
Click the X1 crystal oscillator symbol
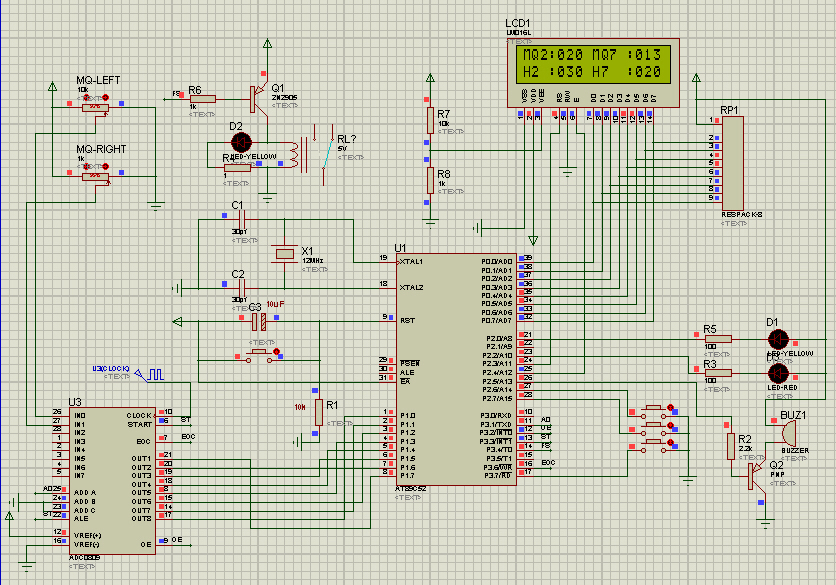pyautogui.click(x=285, y=254)
